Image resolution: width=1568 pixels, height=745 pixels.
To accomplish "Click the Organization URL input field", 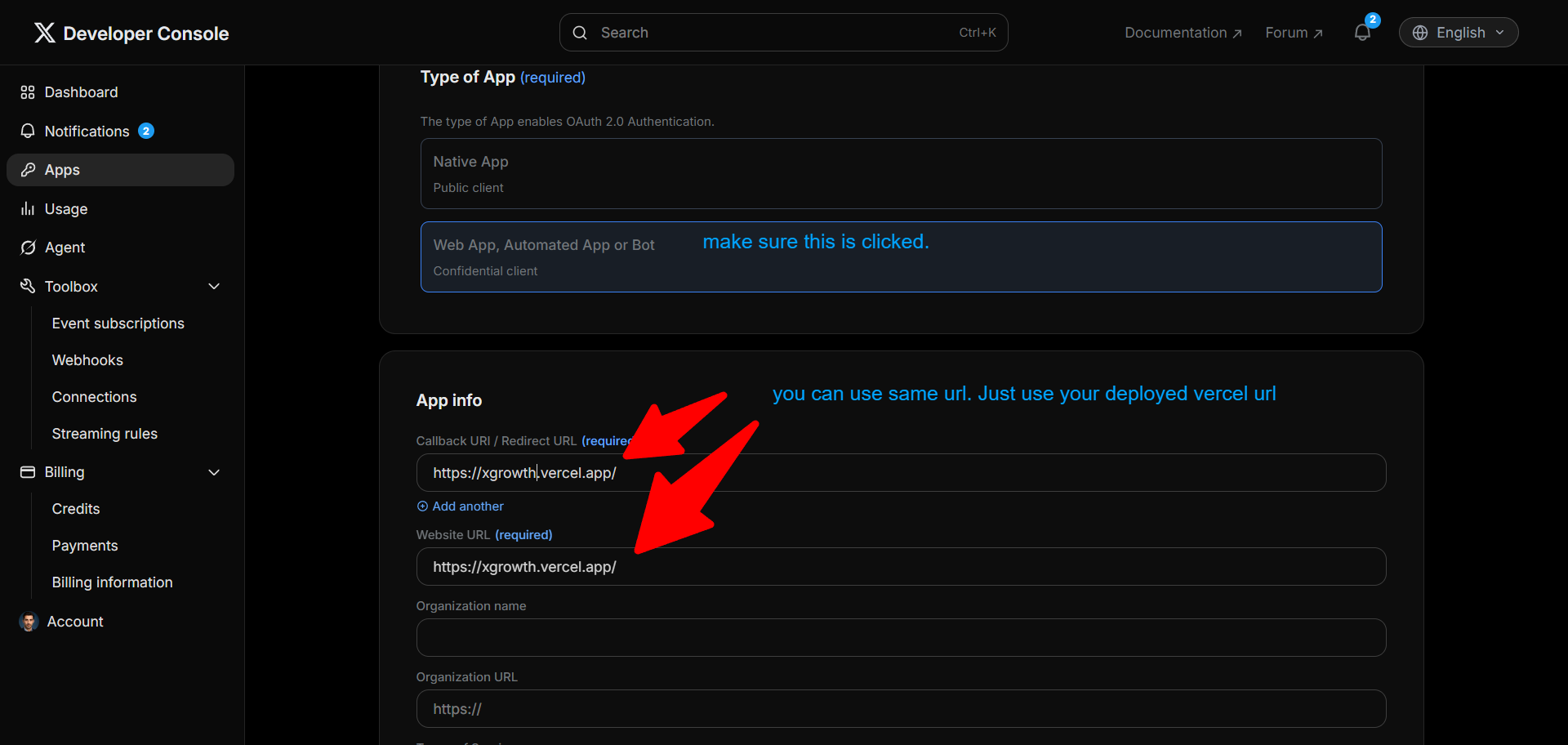I will point(901,708).
